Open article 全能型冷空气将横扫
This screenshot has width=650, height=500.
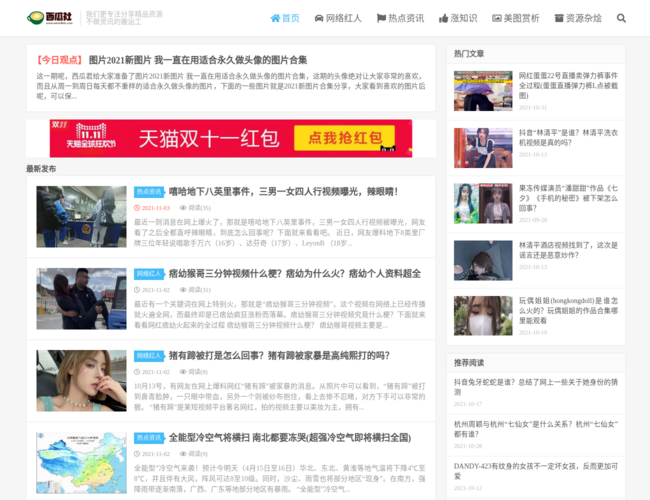click(x=290, y=438)
